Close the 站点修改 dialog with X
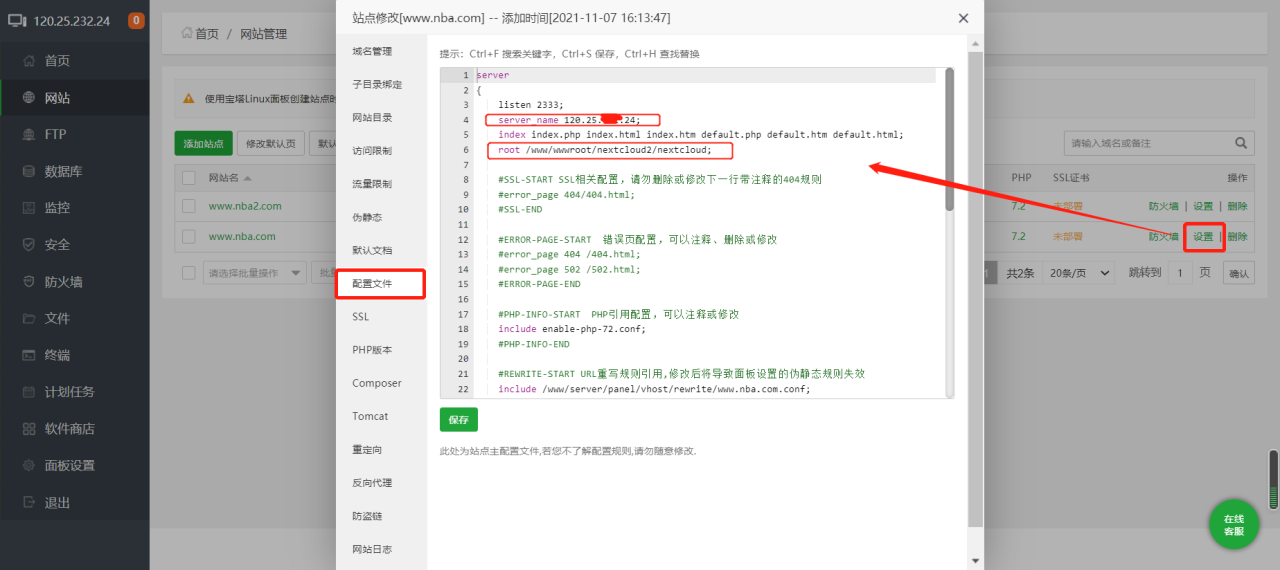1280x570 pixels. 963,18
